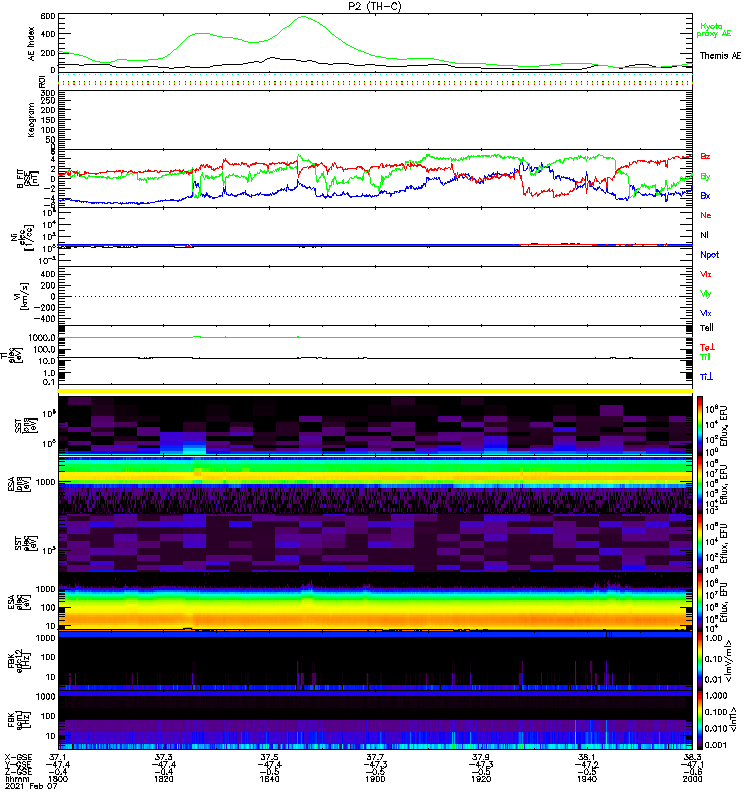Click the SST electrons Eflux color bar
Image resolution: width=750 pixels, height=800 pixels.
[700, 543]
